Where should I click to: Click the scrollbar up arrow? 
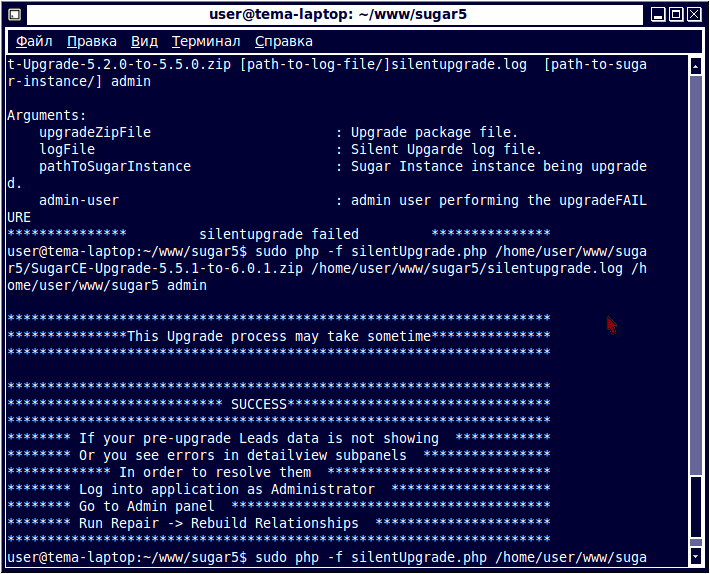coord(696,65)
